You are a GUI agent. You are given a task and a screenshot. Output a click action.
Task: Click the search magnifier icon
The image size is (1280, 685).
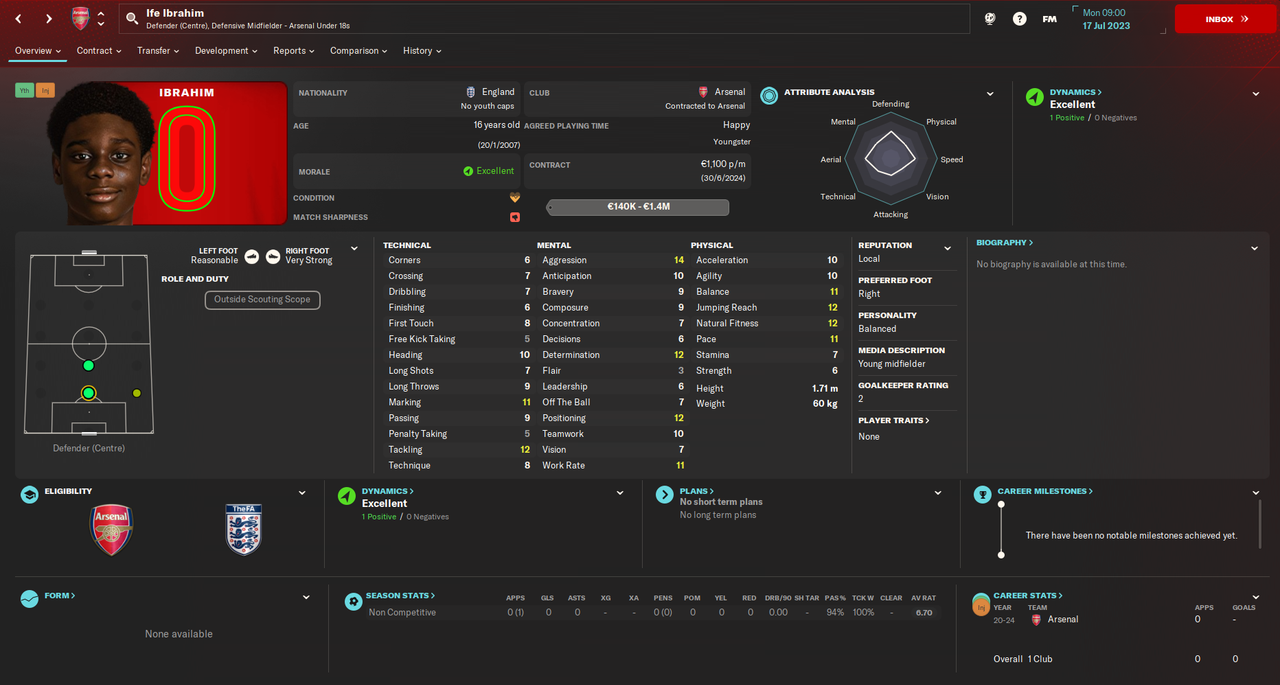(x=132, y=19)
